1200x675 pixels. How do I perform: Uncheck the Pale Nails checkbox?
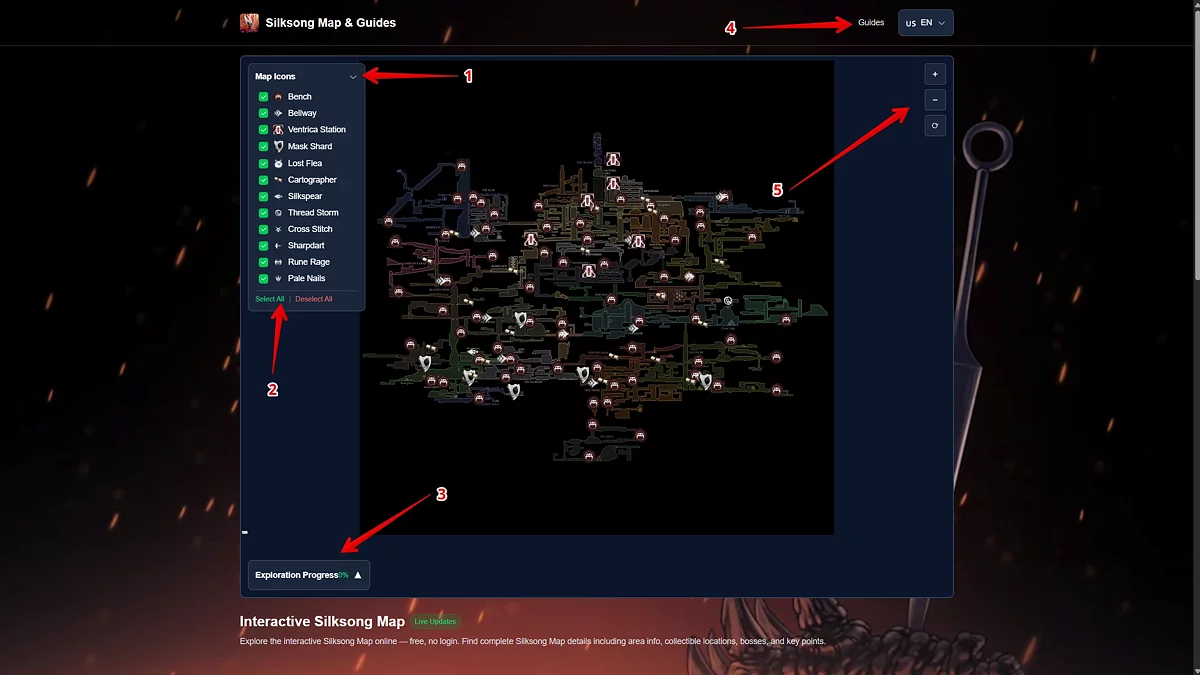264,279
